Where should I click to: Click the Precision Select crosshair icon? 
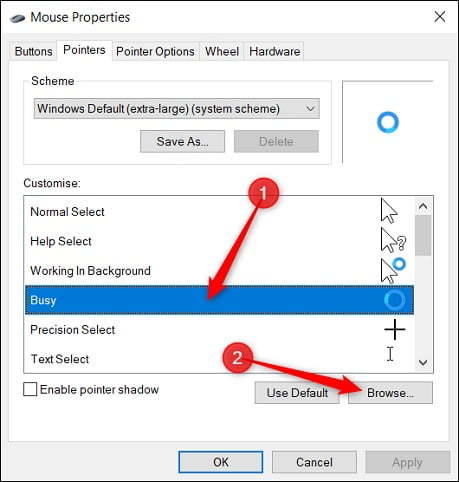(x=395, y=329)
